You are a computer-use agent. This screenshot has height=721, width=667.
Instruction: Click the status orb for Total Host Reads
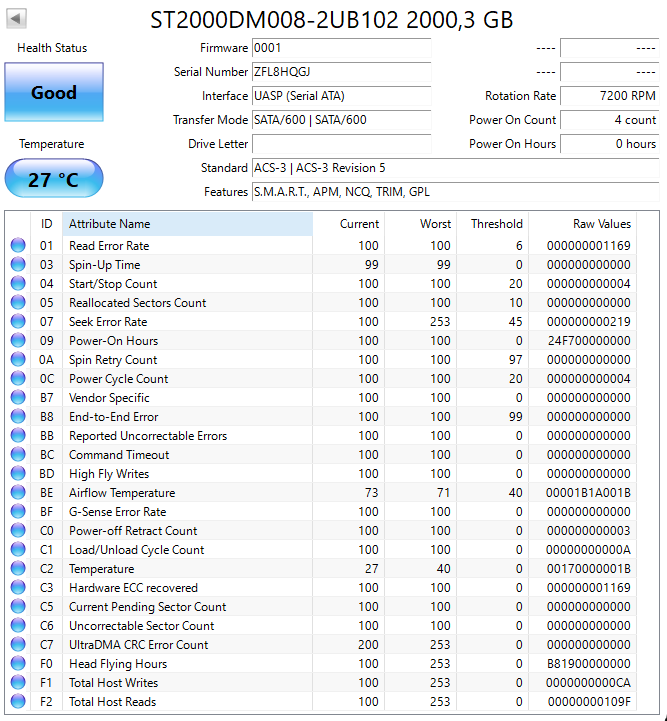(18, 702)
